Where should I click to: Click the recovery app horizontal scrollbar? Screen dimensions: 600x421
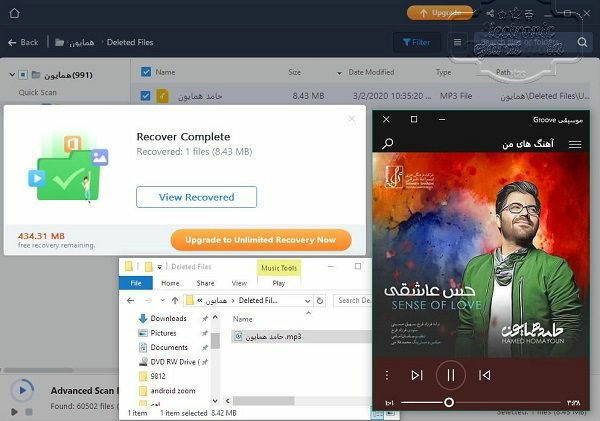38,370
